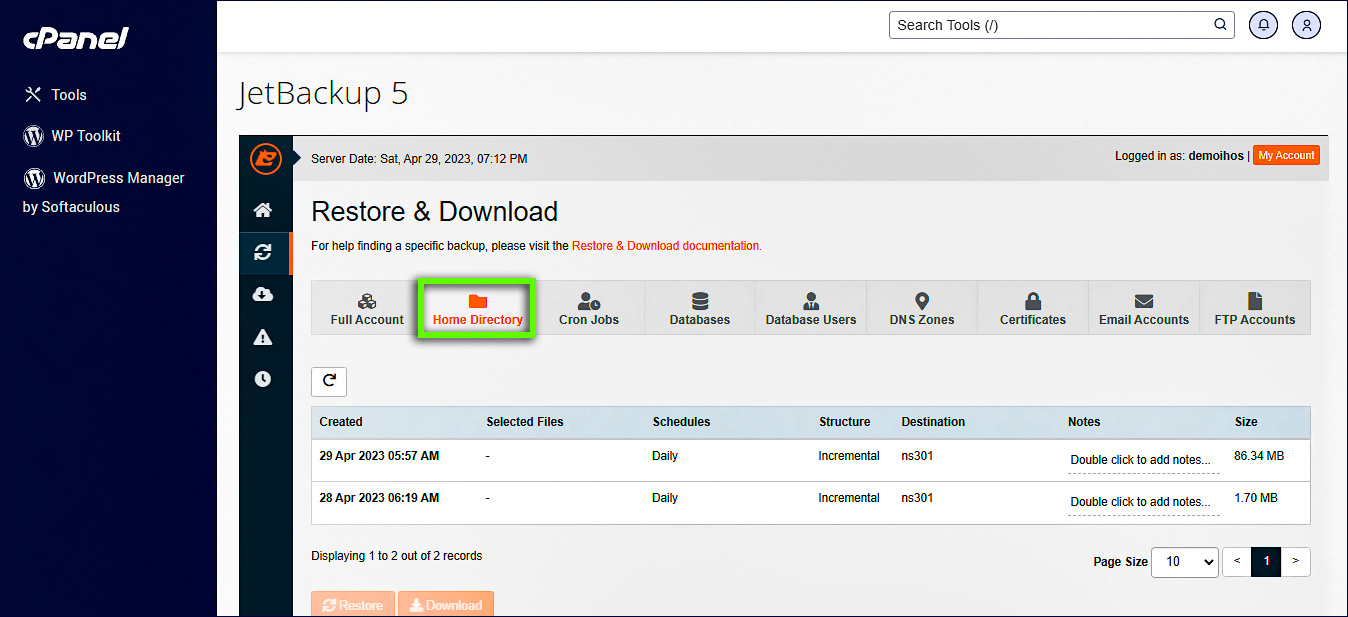Switch to the DNS Zones tab
Image resolution: width=1348 pixels, height=617 pixels.
(x=921, y=308)
